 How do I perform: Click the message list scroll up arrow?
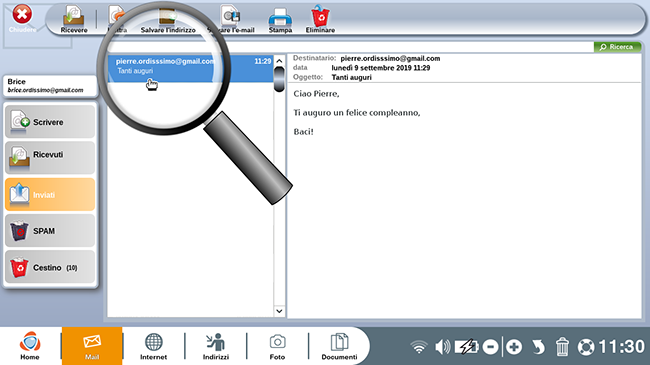tap(279, 61)
